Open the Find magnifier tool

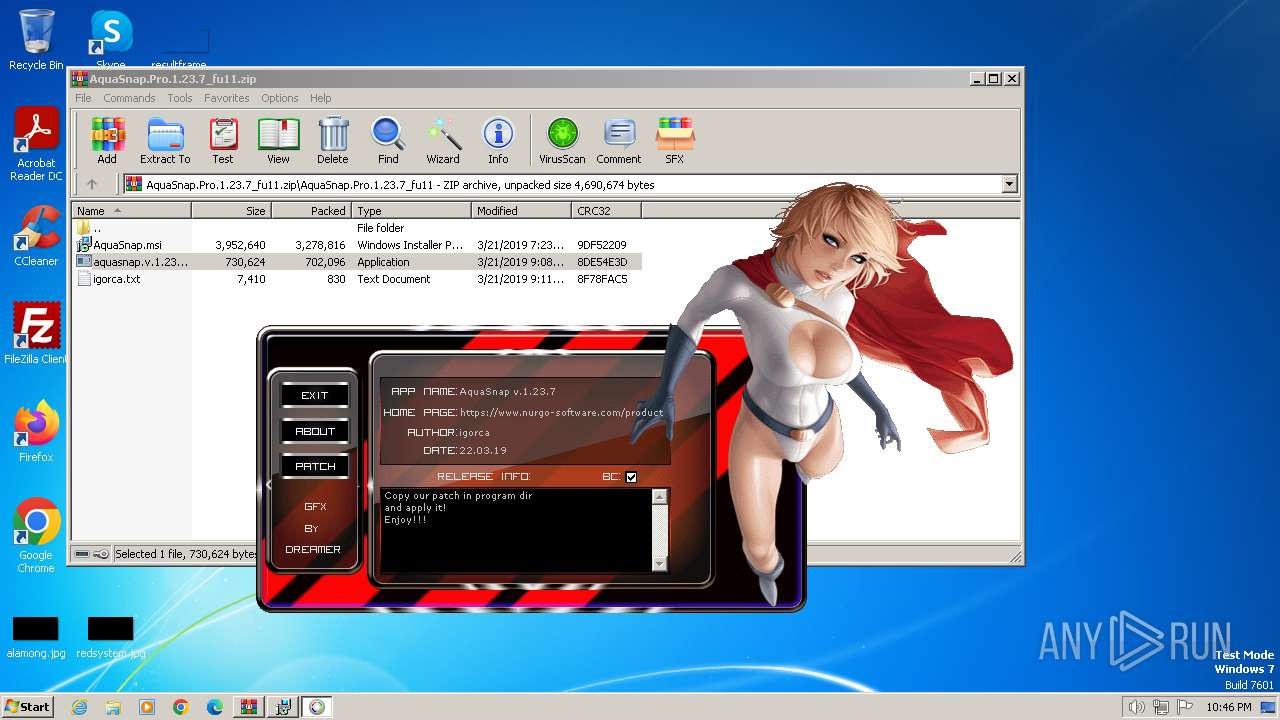(x=388, y=140)
